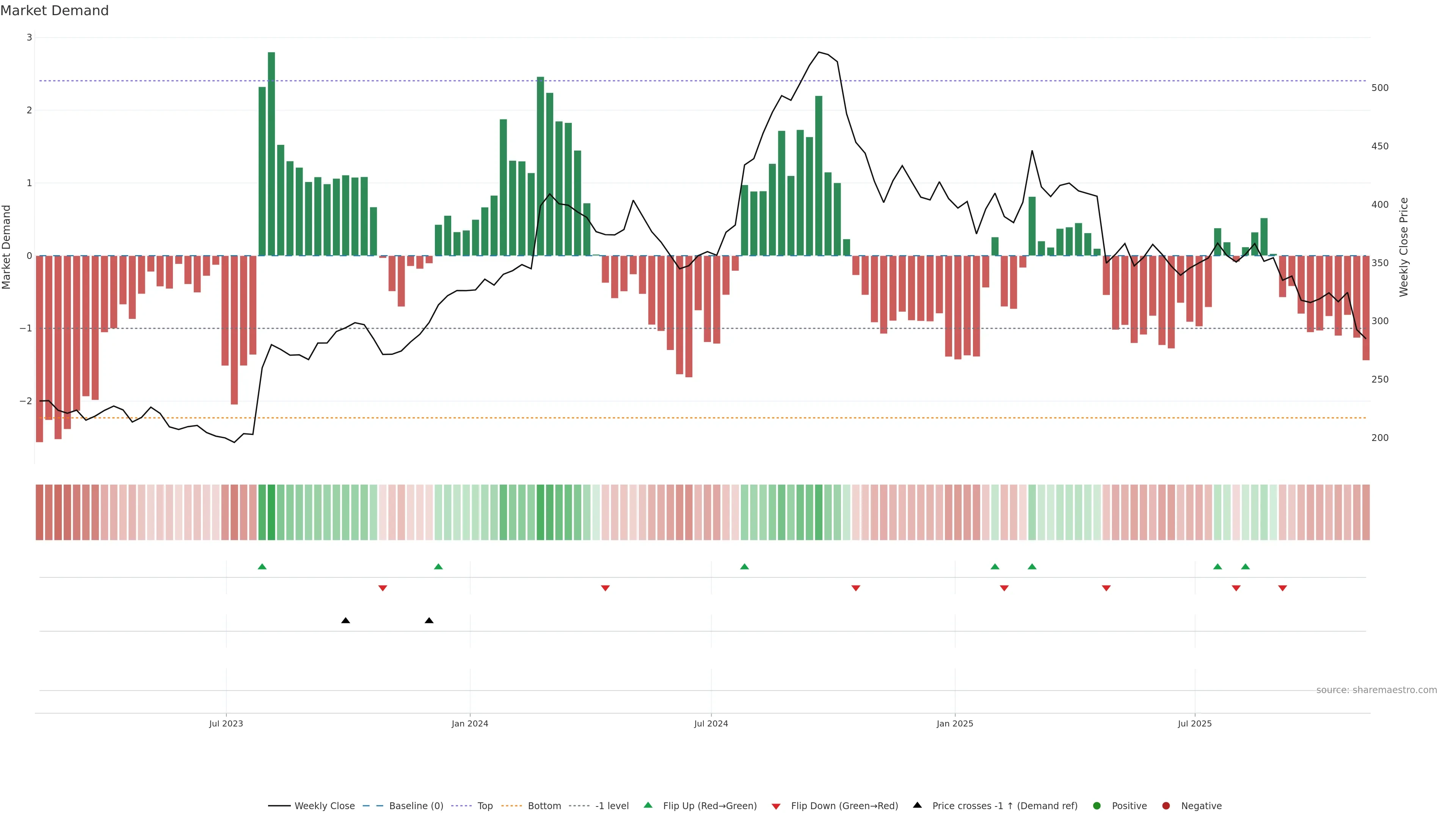
Task: Click the -1 level legend entry
Action: click(612, 806)
